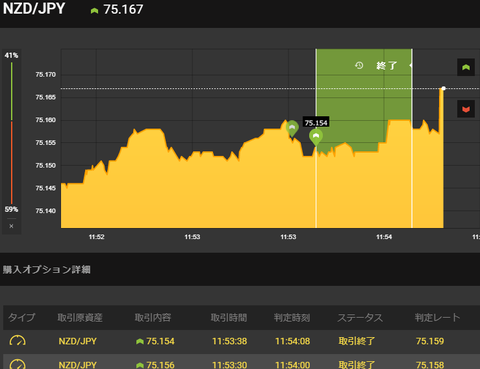Viewport: 480px width, 369px height.
Task: Click the green portion of sentiment bar
Action: [x=12, y=91]
